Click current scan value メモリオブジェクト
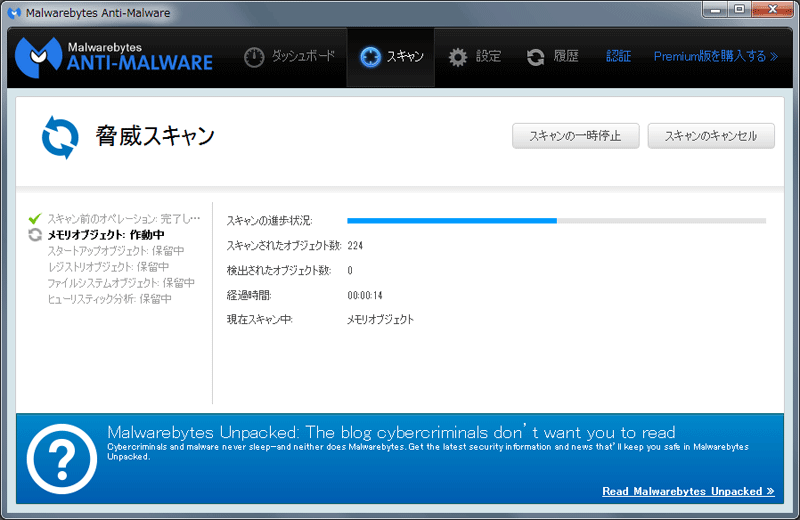The image size is (800, 520). coord(381,319)
